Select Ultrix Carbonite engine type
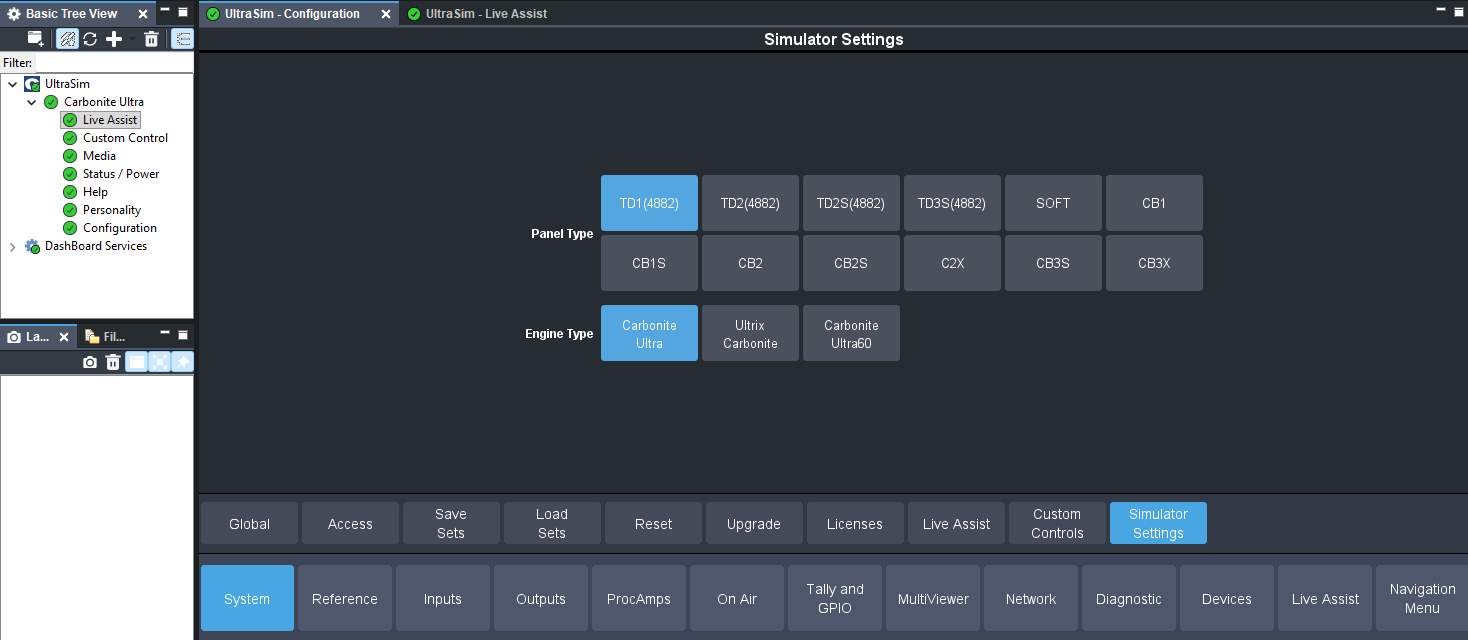The height and width of the screenshot is (640, 1468). [750, 333]
